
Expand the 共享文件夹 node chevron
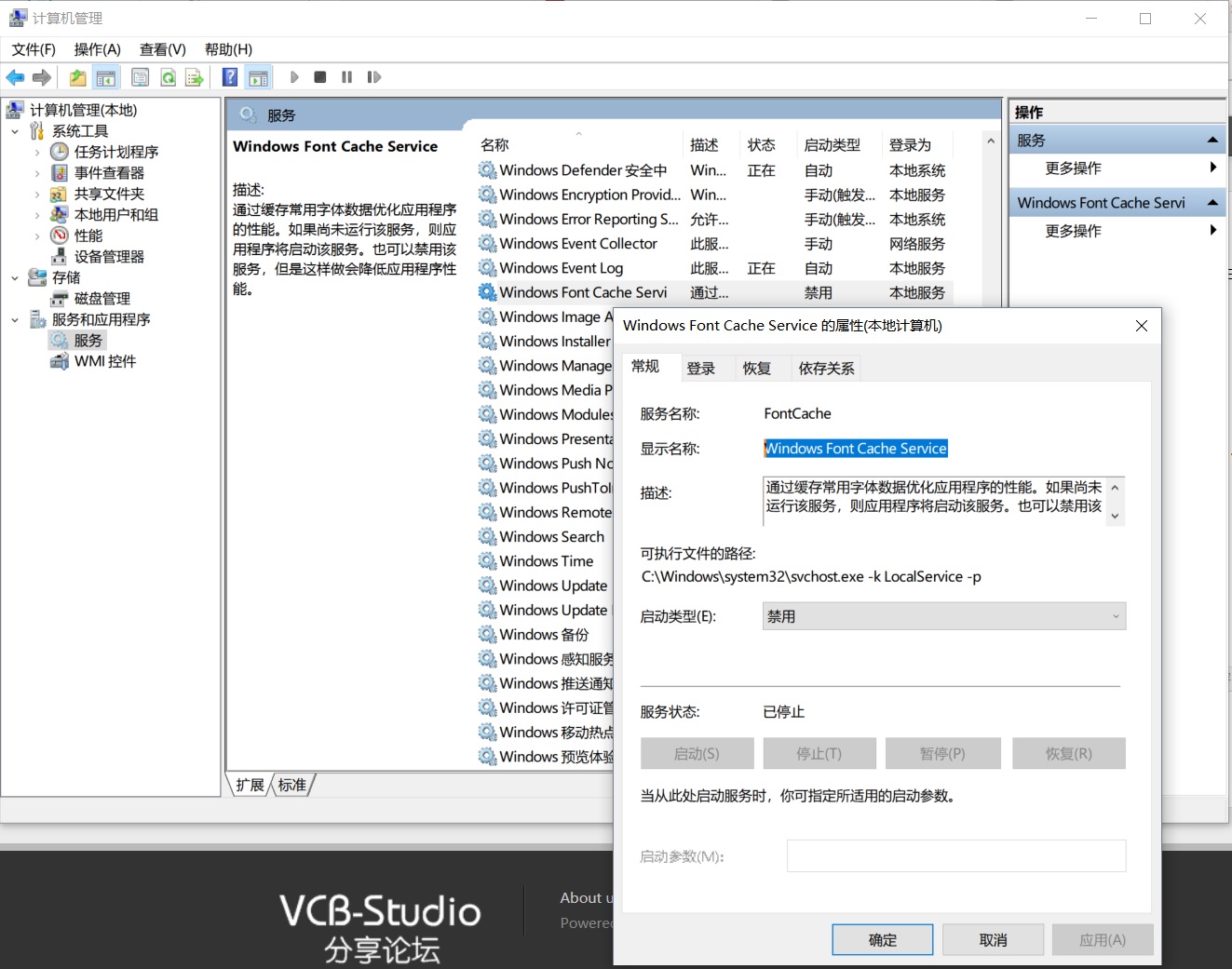[x=37, y=194]
